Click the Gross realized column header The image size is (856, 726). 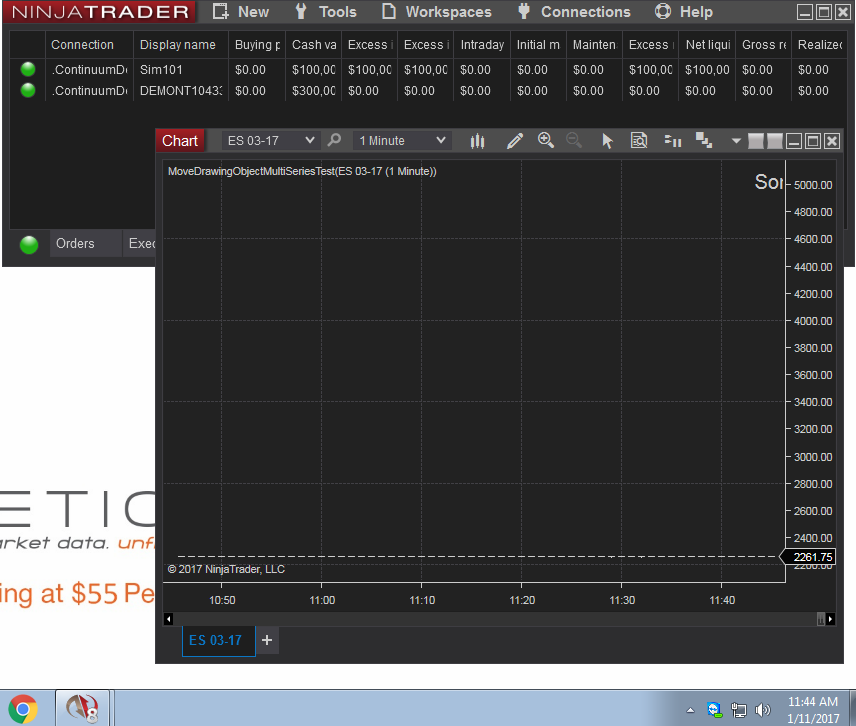click(764, 45)
